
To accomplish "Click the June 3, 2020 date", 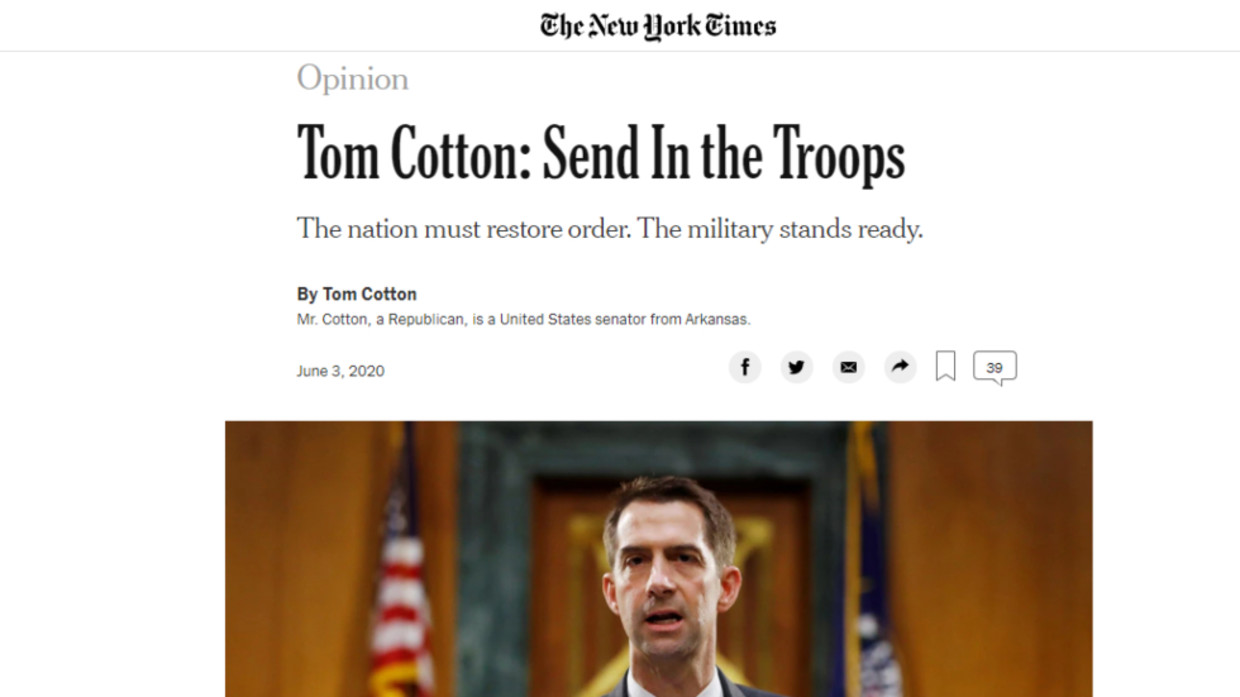I will pos(340,371).
